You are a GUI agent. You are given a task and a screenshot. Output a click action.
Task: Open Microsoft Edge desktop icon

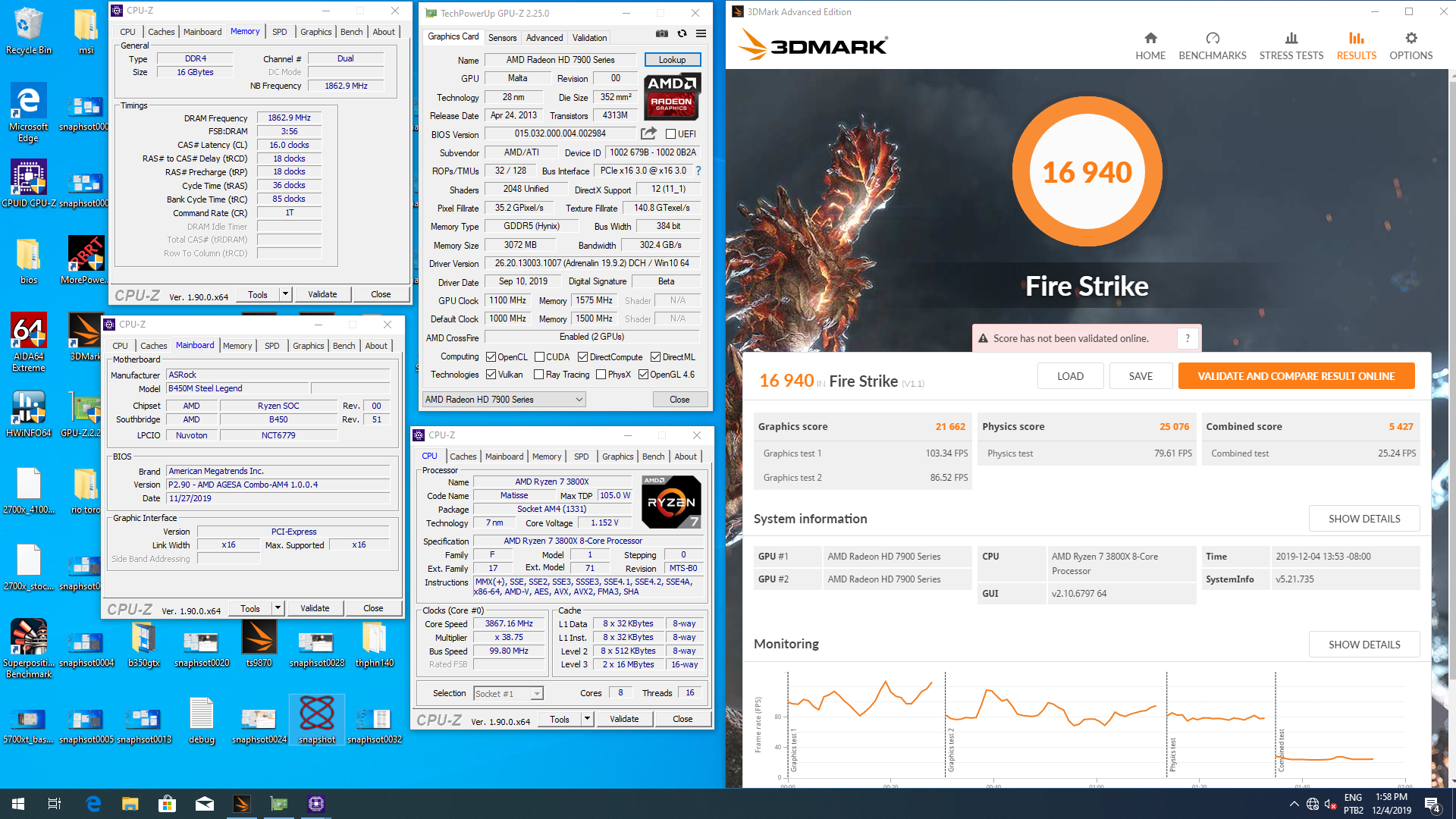point(29,112)
